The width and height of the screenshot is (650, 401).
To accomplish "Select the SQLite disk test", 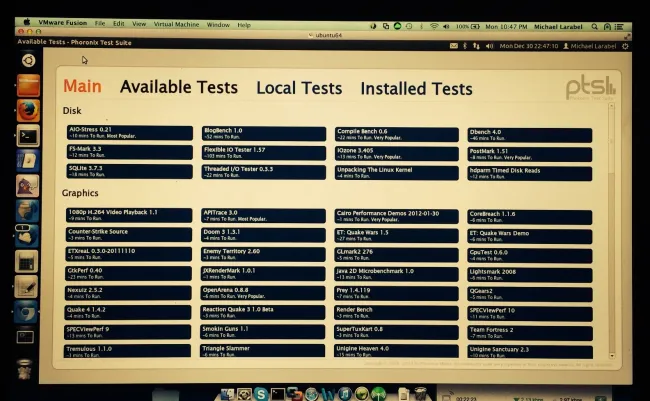I will [x=130, y=171].
